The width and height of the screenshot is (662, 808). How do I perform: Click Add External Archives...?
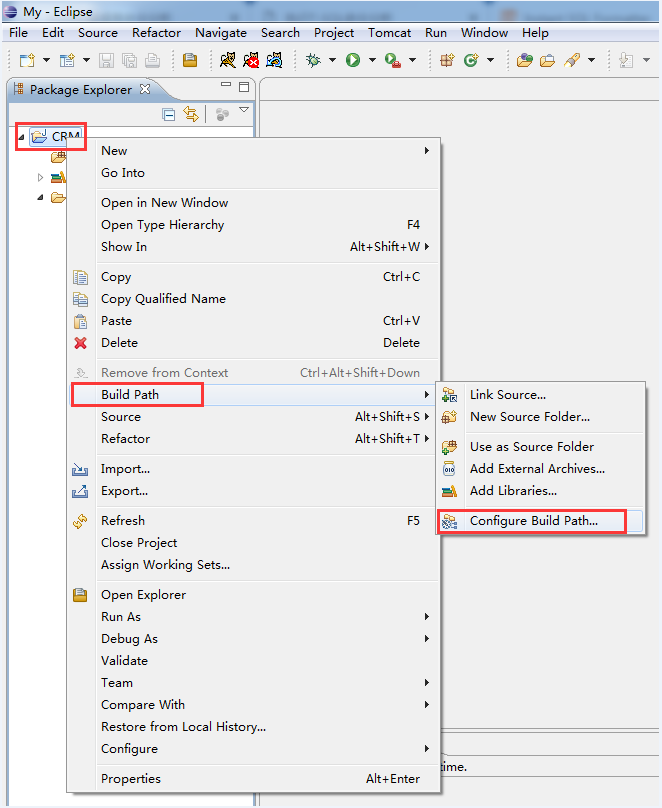(x=540, y=469)
